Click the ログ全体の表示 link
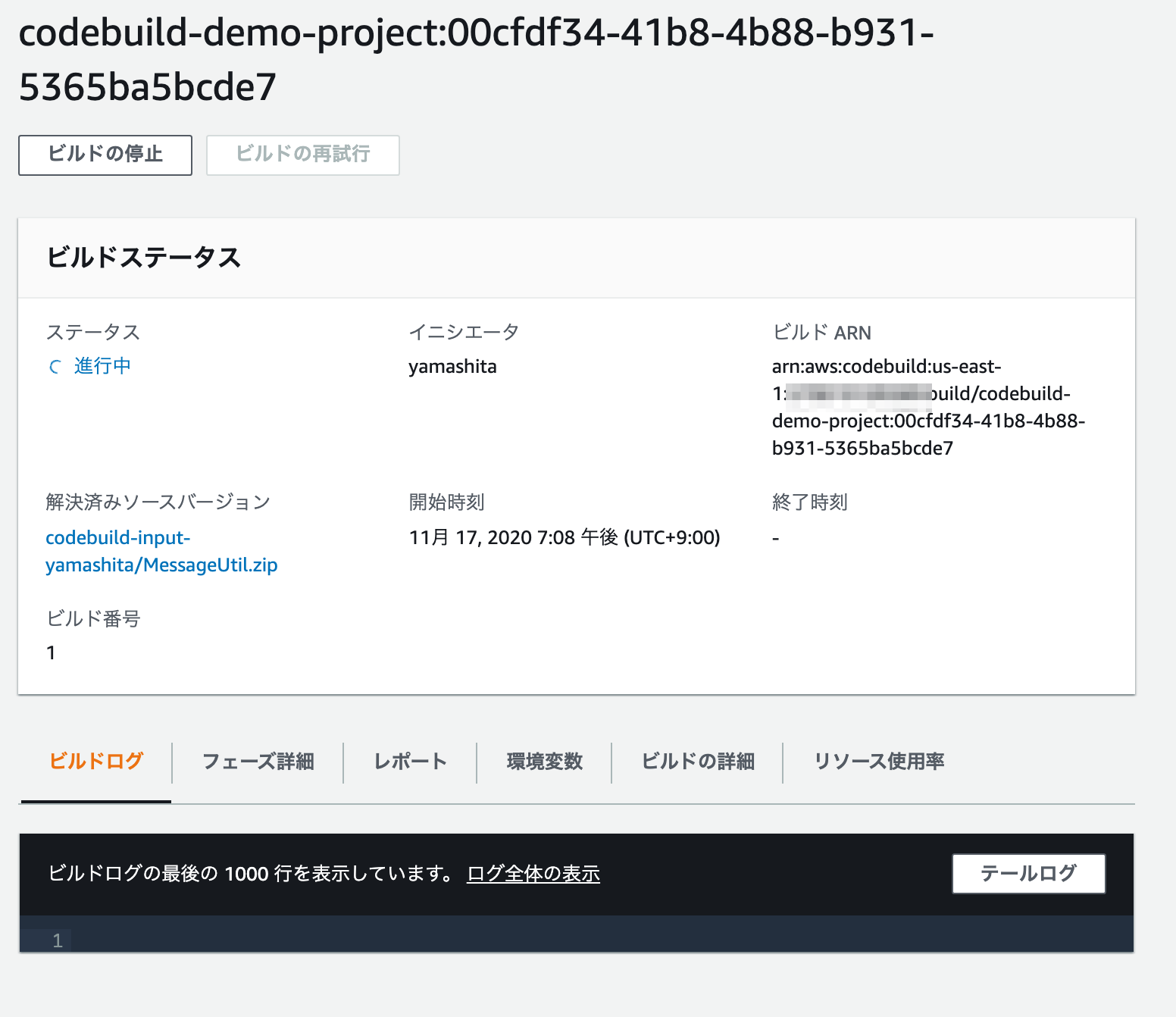The width and height of the screenshot is (1176, 1017). 533,874
